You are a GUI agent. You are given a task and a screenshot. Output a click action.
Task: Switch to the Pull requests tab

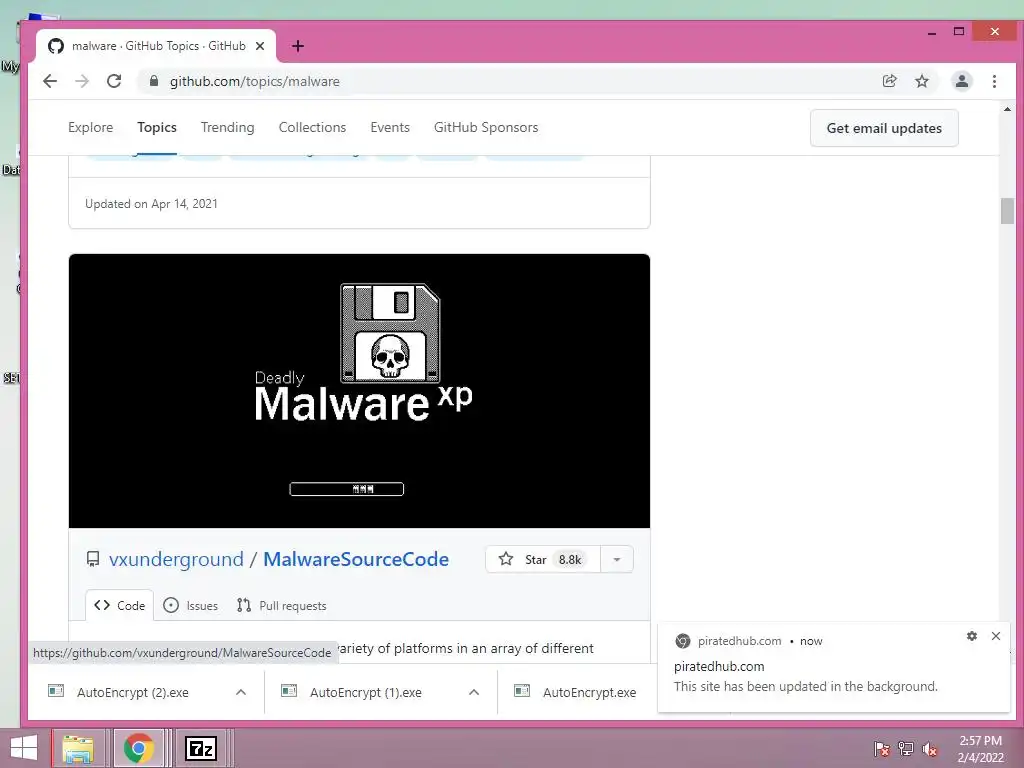[281, 605]
